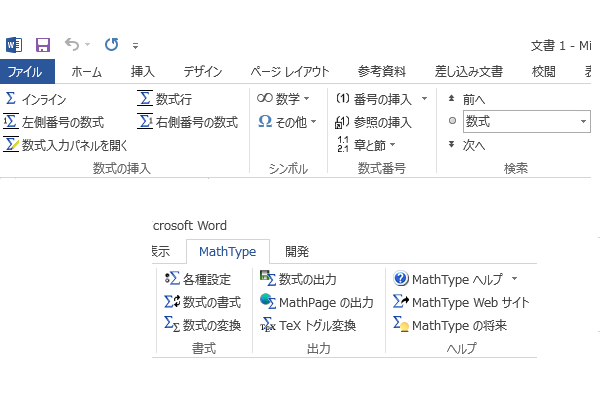
Task: Click the 数式 search combo box
Action: (527, 122)
